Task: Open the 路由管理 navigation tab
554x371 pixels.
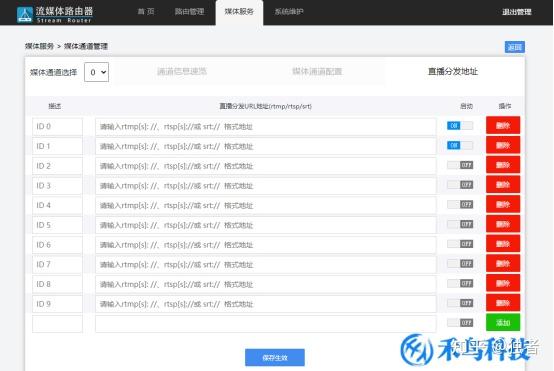Action: 189,12
